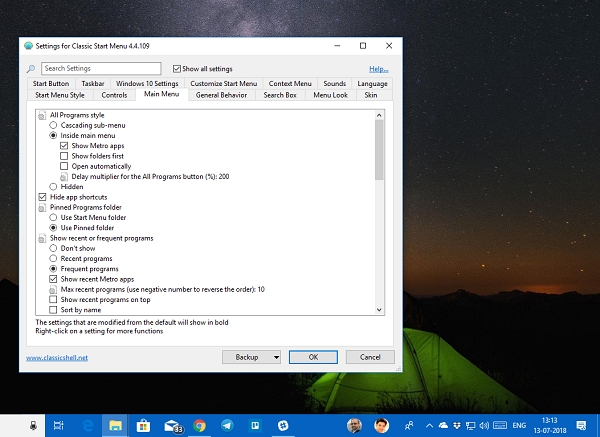Open Context Menu tab
600x437 pixels.
click(290, 83)
